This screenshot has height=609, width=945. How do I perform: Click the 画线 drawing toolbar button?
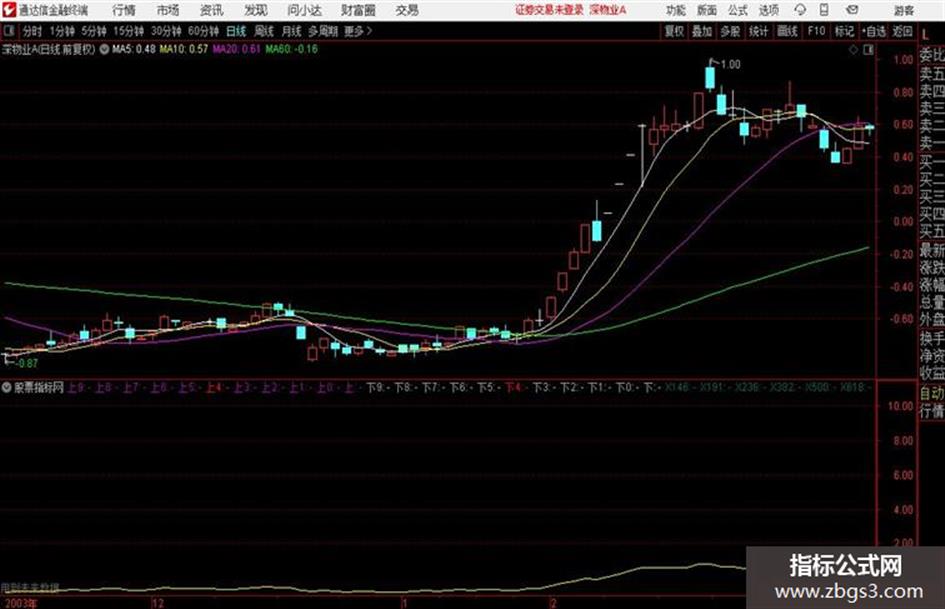point(787,31)
